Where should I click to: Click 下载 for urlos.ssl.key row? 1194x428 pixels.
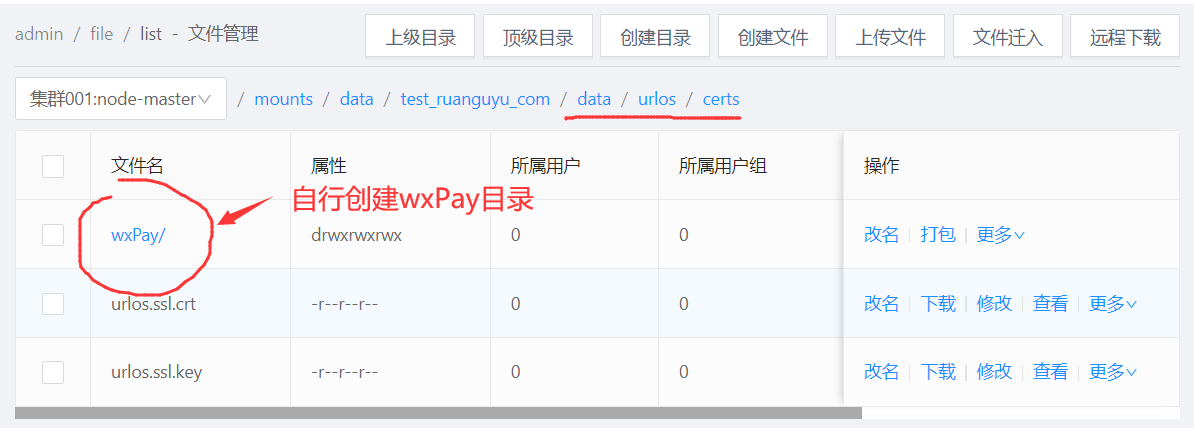(x=937, y=372)
